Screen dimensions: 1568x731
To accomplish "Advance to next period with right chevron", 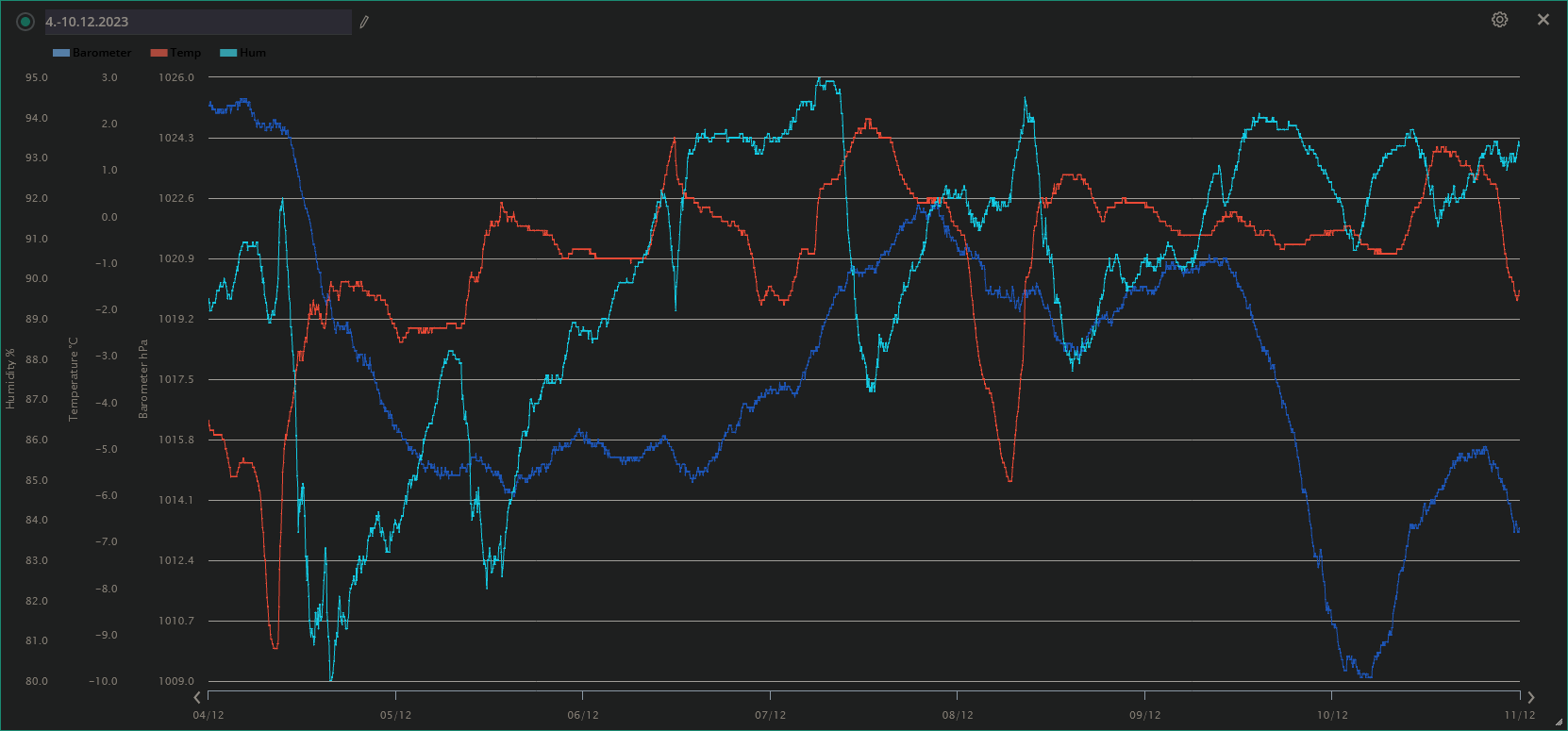I will click(1530, 698).
